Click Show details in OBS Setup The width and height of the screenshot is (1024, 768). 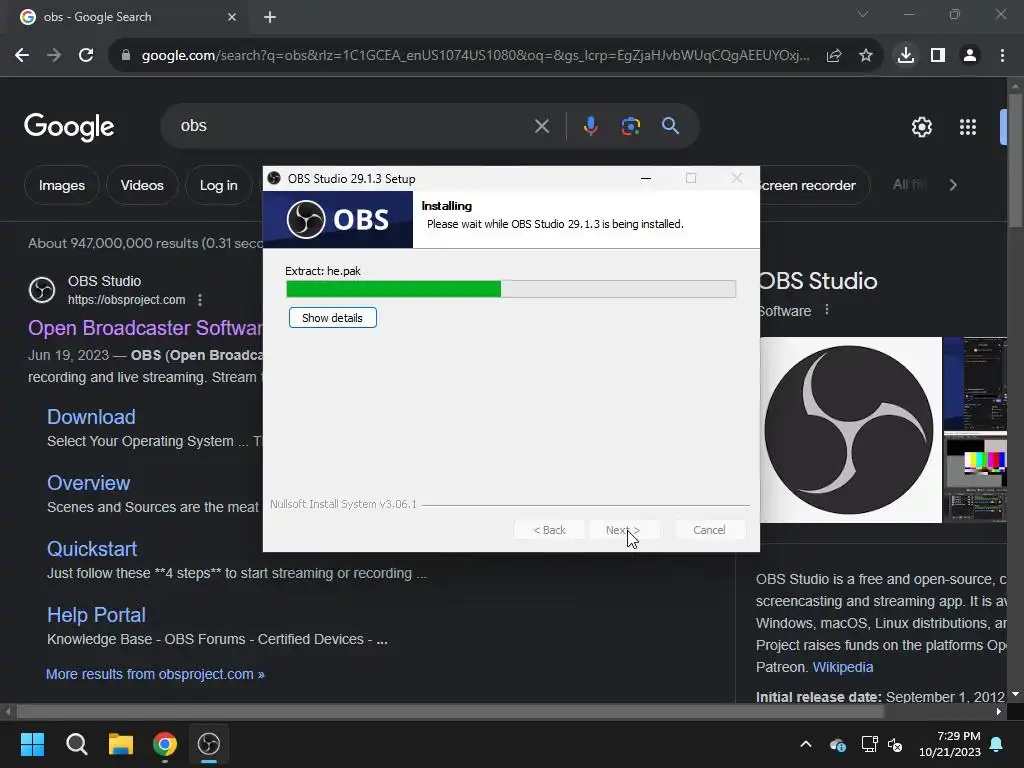[x=332, y=318]
